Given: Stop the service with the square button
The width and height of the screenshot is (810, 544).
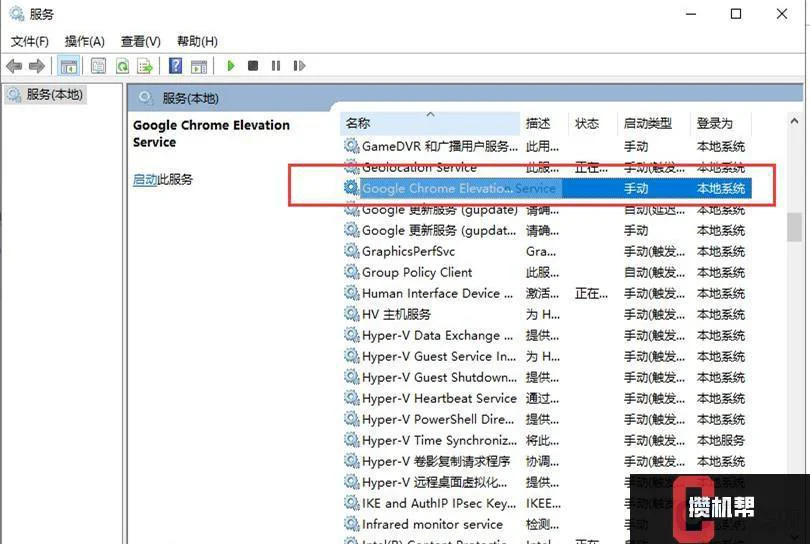Looking at the screenshot, I should (x=253, y=66).
